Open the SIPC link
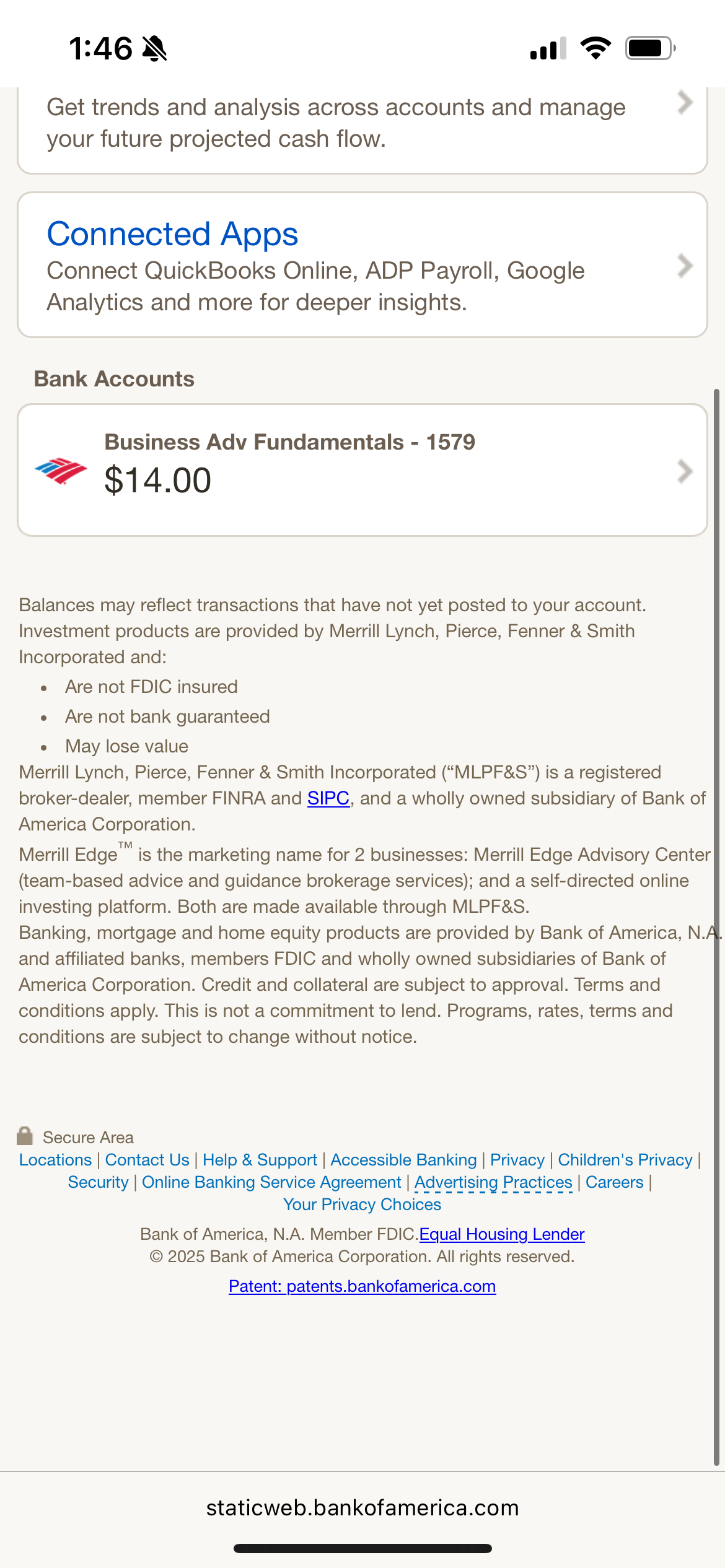The image size is (725, 1568). point(328,798)
